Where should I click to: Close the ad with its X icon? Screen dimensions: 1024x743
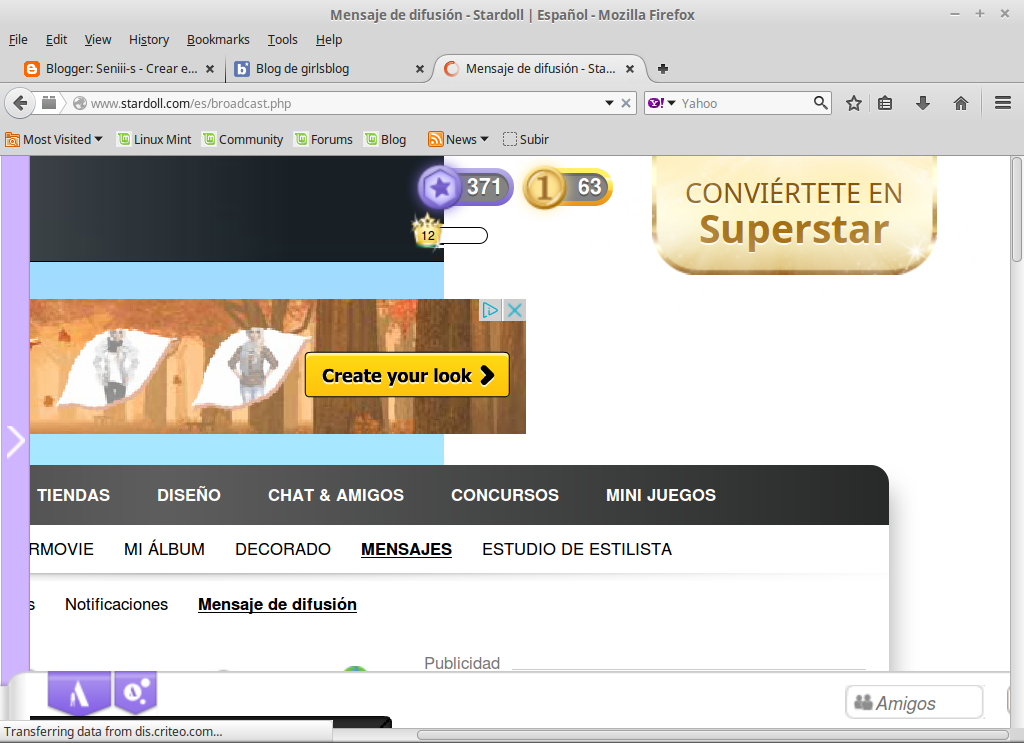pyautogui.click(x=515, y=309)
